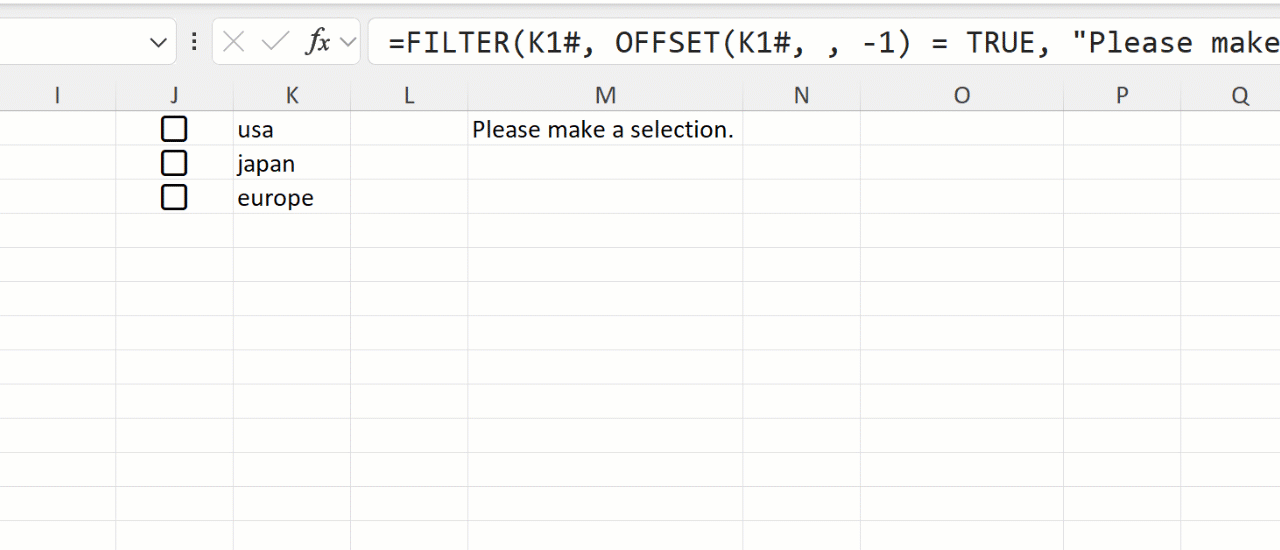Click the cell containing usa

tap(291, 129)
